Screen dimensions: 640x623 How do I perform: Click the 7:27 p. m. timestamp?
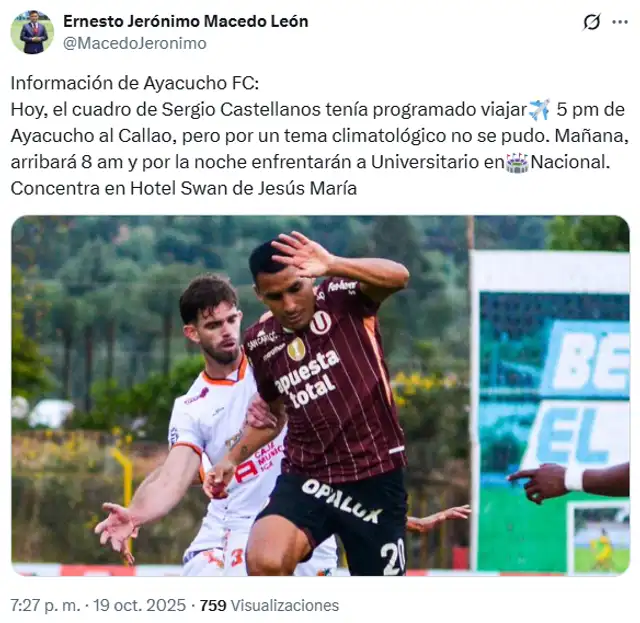pos(45,605)
